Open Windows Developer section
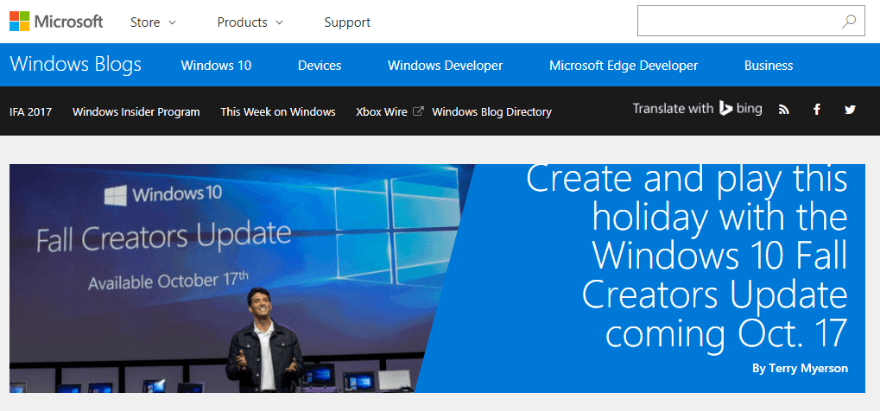 (445, 66)
